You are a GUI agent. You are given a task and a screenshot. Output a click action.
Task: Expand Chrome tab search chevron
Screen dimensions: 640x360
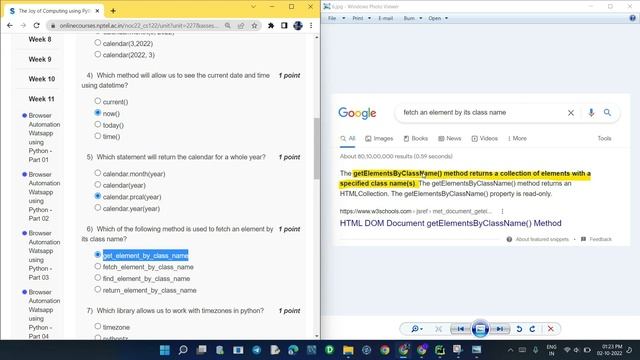[x=253, y=7]
